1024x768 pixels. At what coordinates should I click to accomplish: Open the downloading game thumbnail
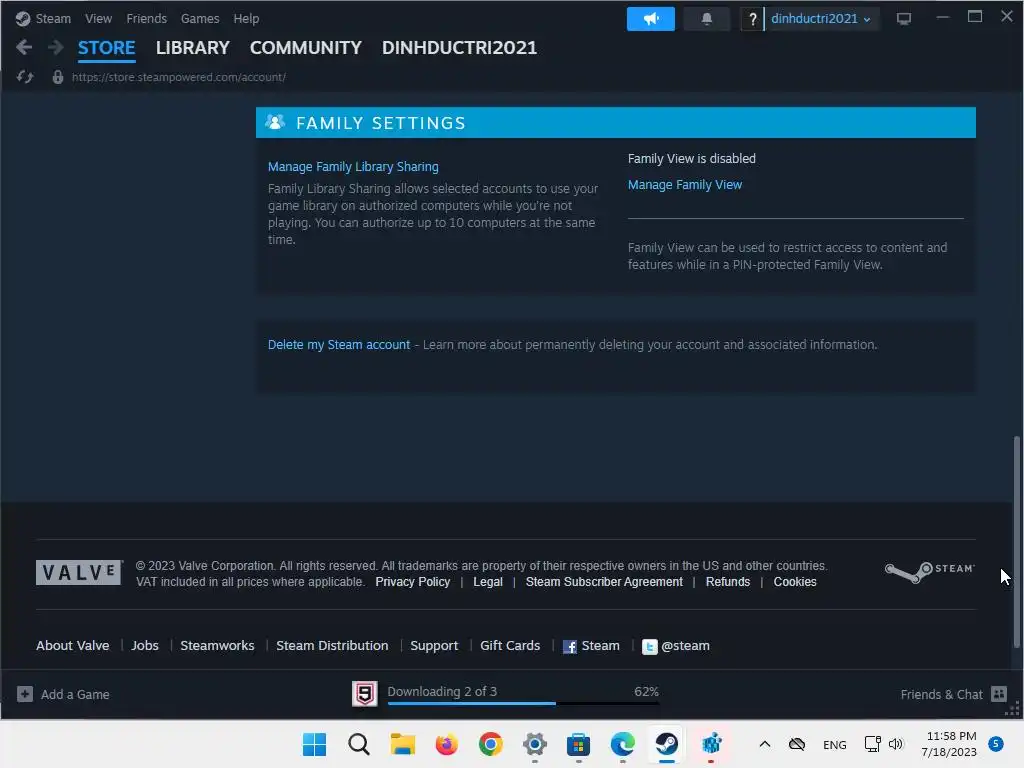364,694
